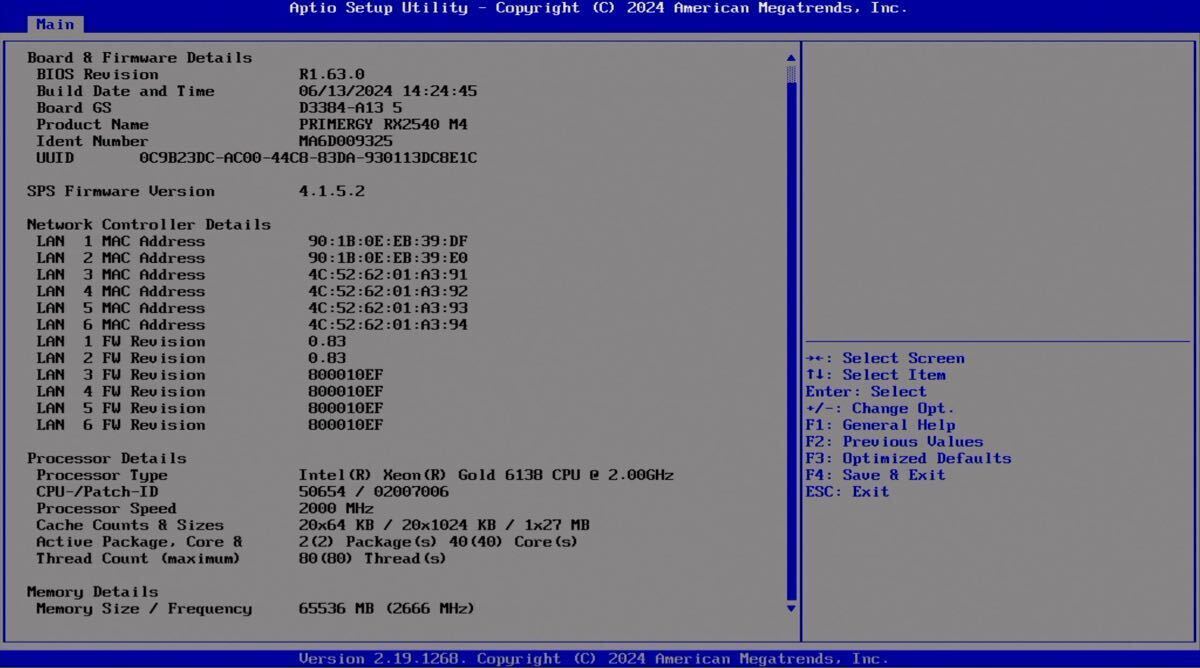
Task: Click MAC address 90:1B:0E:EB:39:E0
Action: pos(388,258)
